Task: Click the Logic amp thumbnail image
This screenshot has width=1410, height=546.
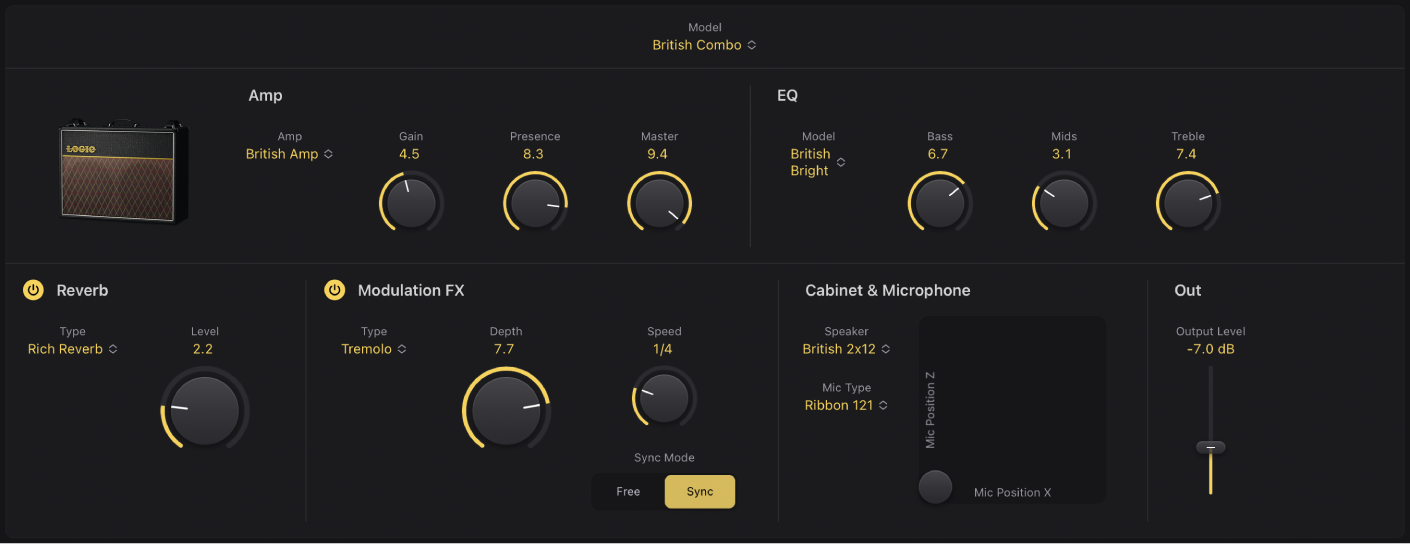Action: click(123, 171)
